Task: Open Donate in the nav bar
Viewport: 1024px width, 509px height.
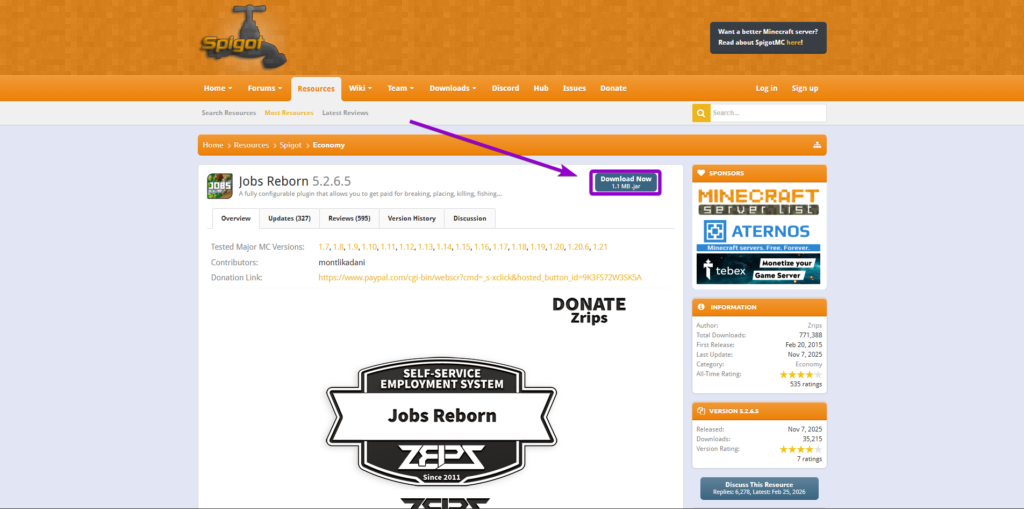Action: [613, 88]
